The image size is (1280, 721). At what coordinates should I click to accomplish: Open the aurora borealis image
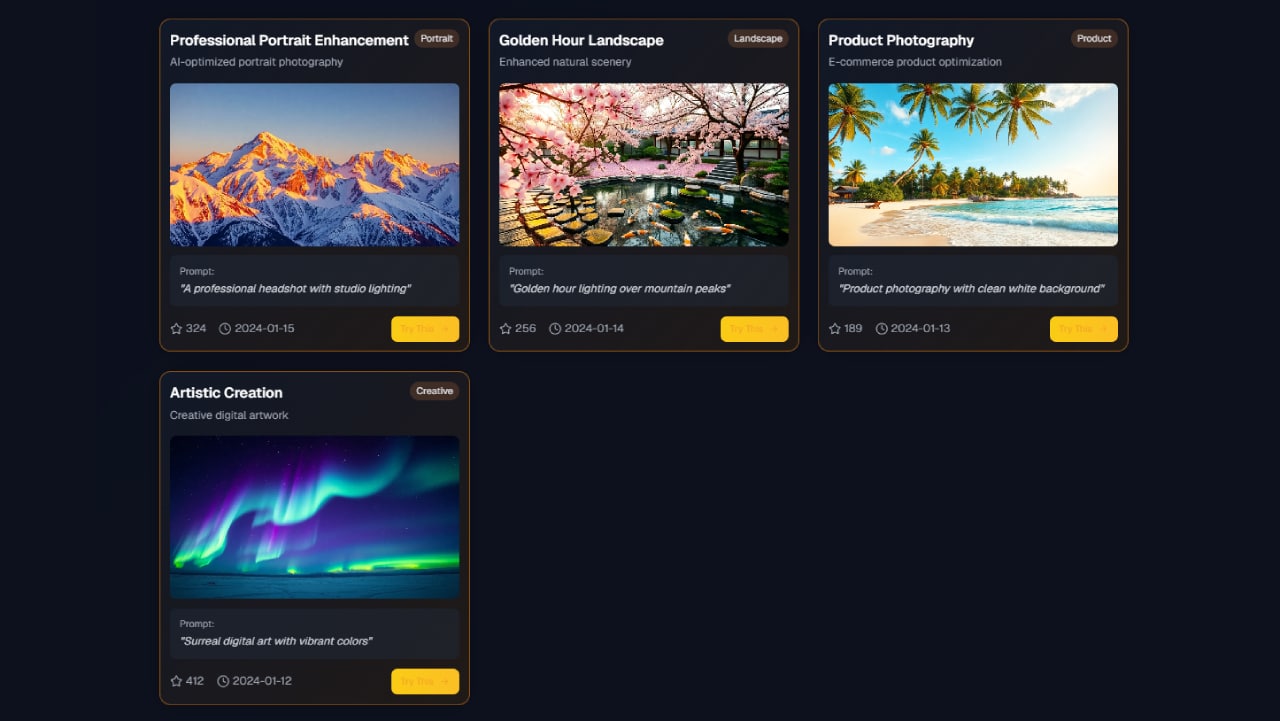tap(314, 517)
